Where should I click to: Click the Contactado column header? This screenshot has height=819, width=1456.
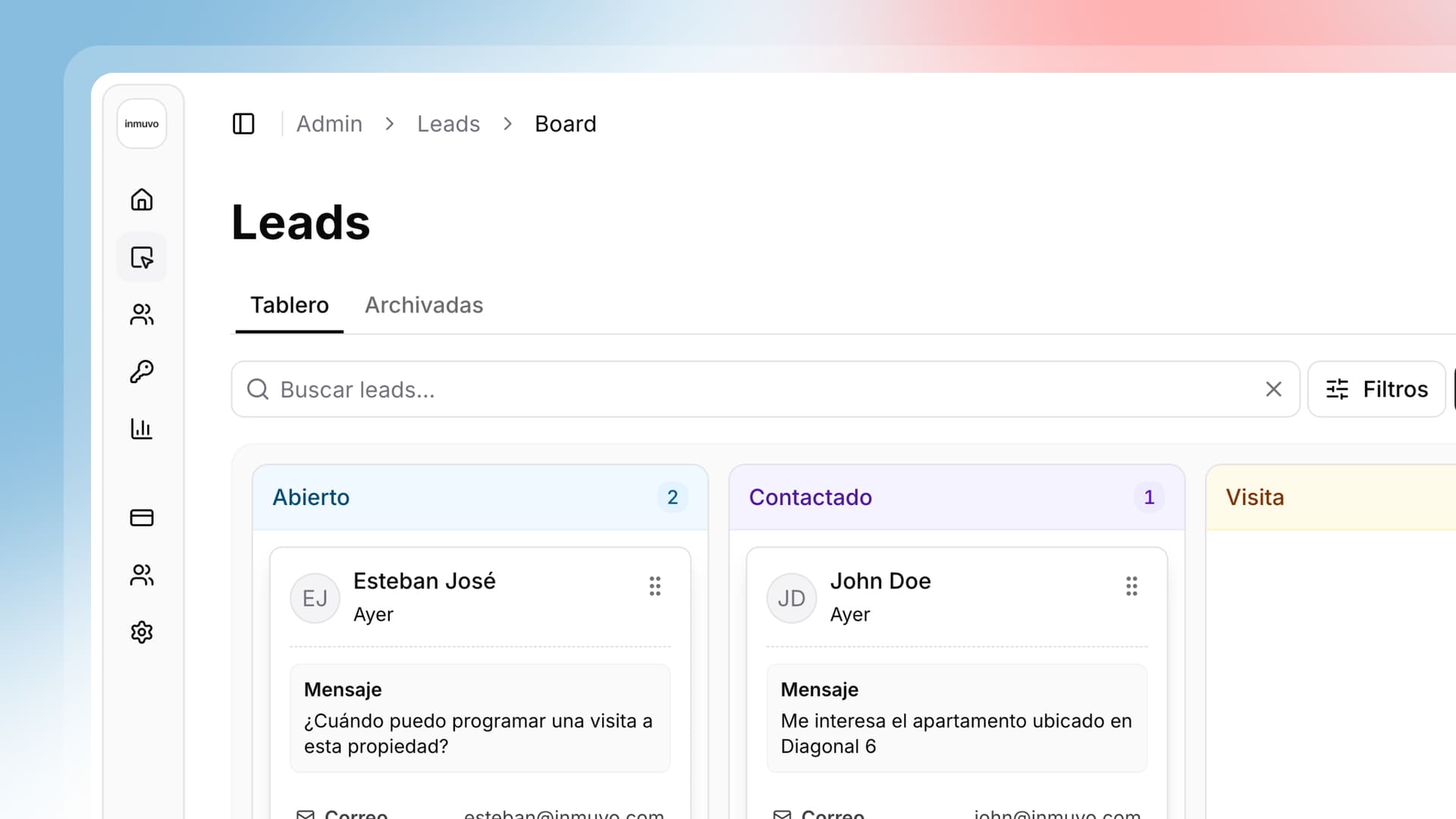[x=957, y=497]
